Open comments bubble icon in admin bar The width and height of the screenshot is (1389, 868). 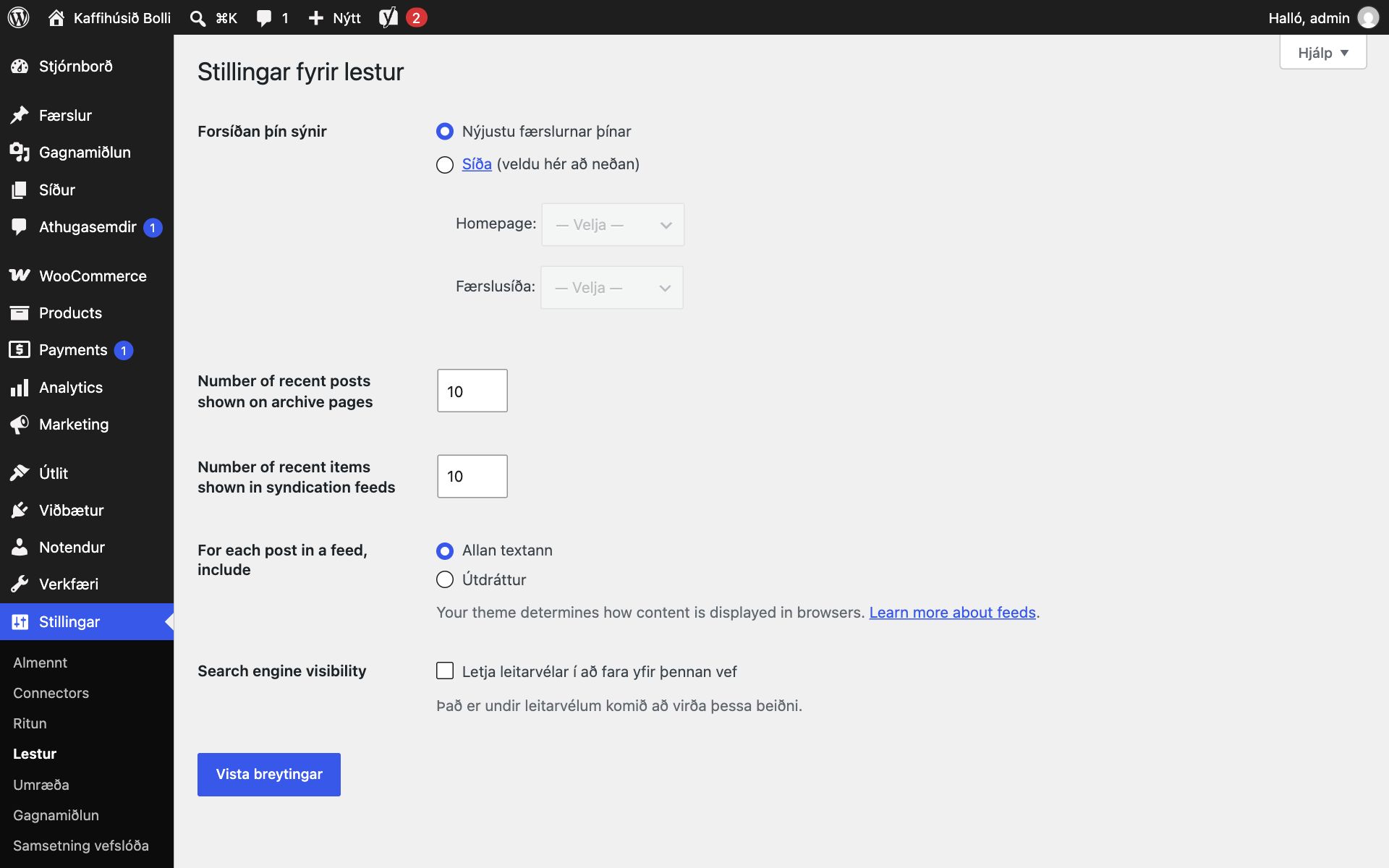tap(264, 18)
